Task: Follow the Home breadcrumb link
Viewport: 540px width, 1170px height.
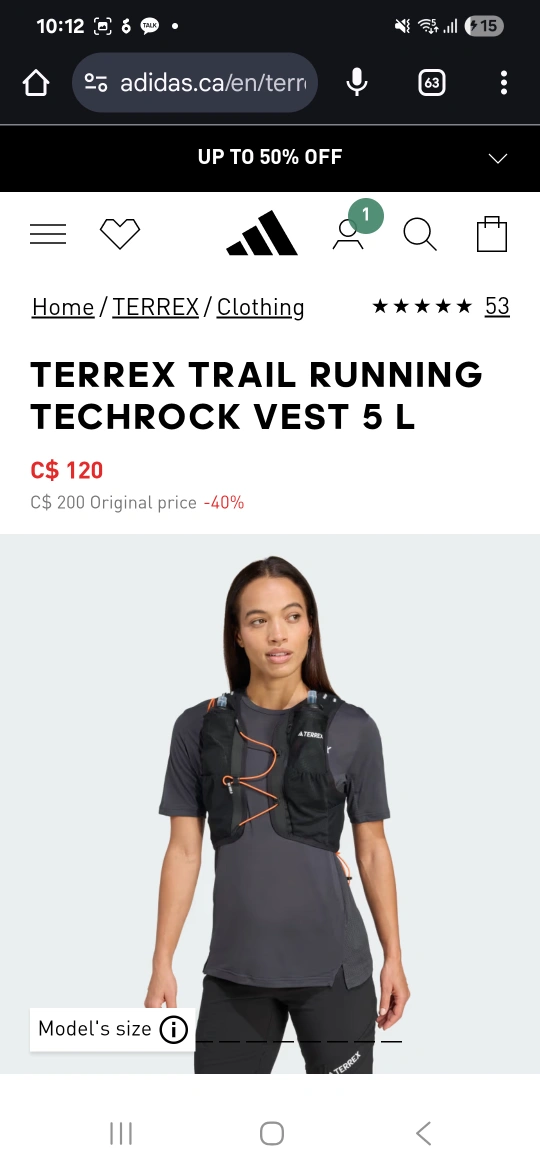Action: tap(63, 307)
